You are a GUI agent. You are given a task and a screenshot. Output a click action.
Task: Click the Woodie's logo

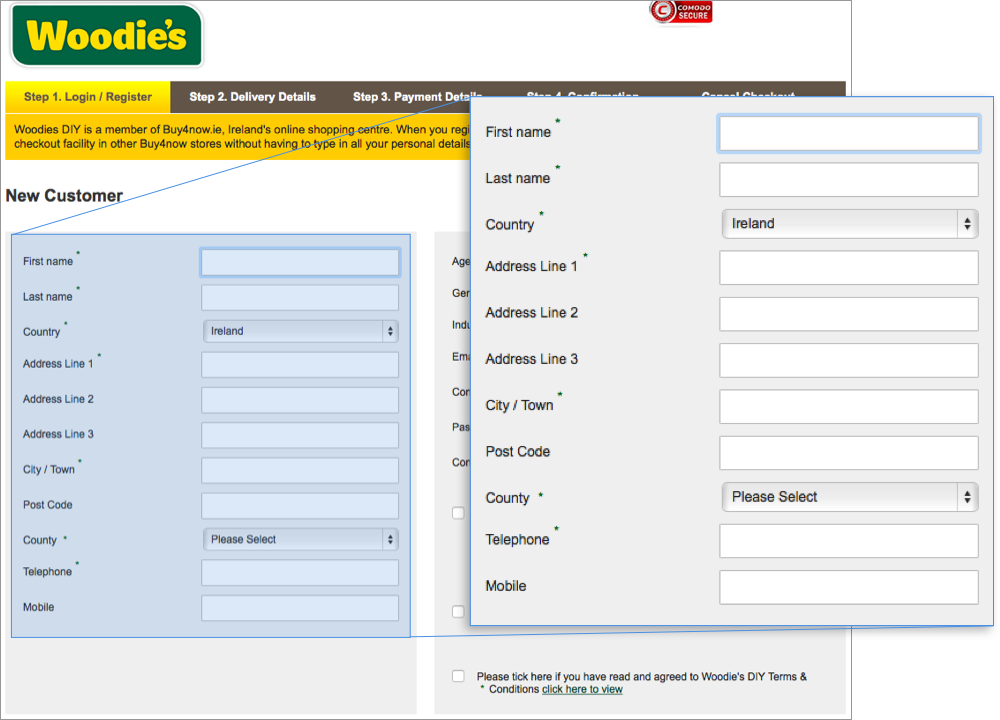(x=106, y=36)
